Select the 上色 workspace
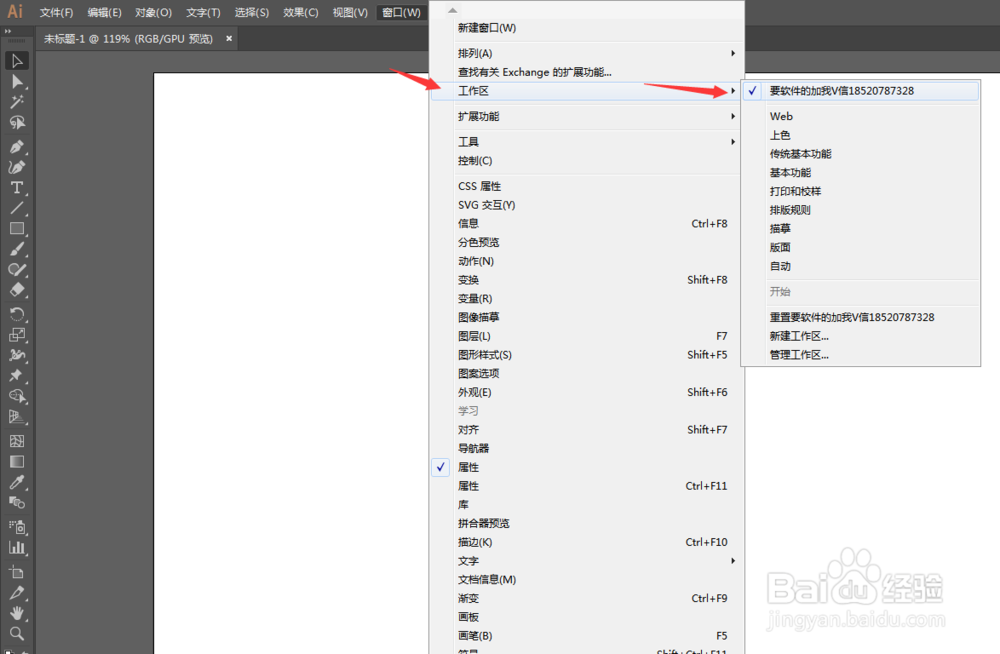The width and height of the screenshot is (1000, 654). pos(860,135)
